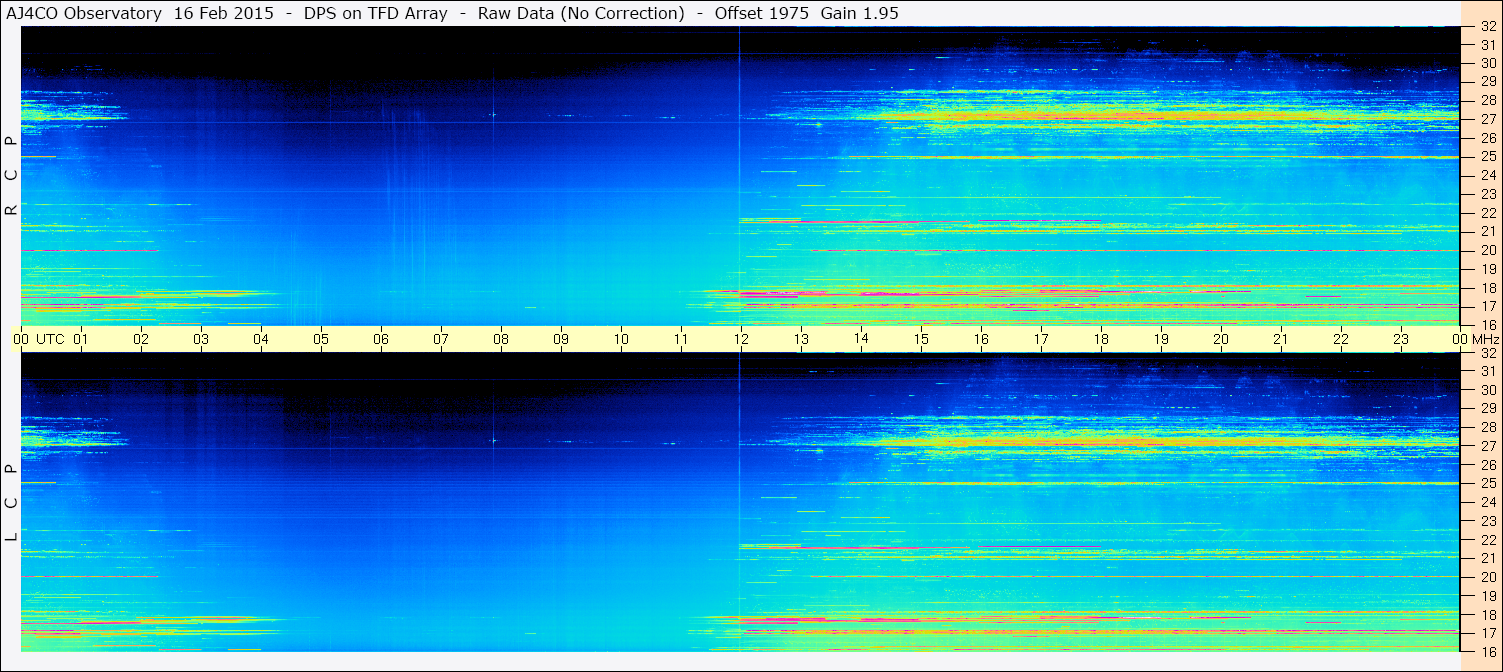
Task: Click the 21 hour mark on time axis
Action: [1280, 339]
